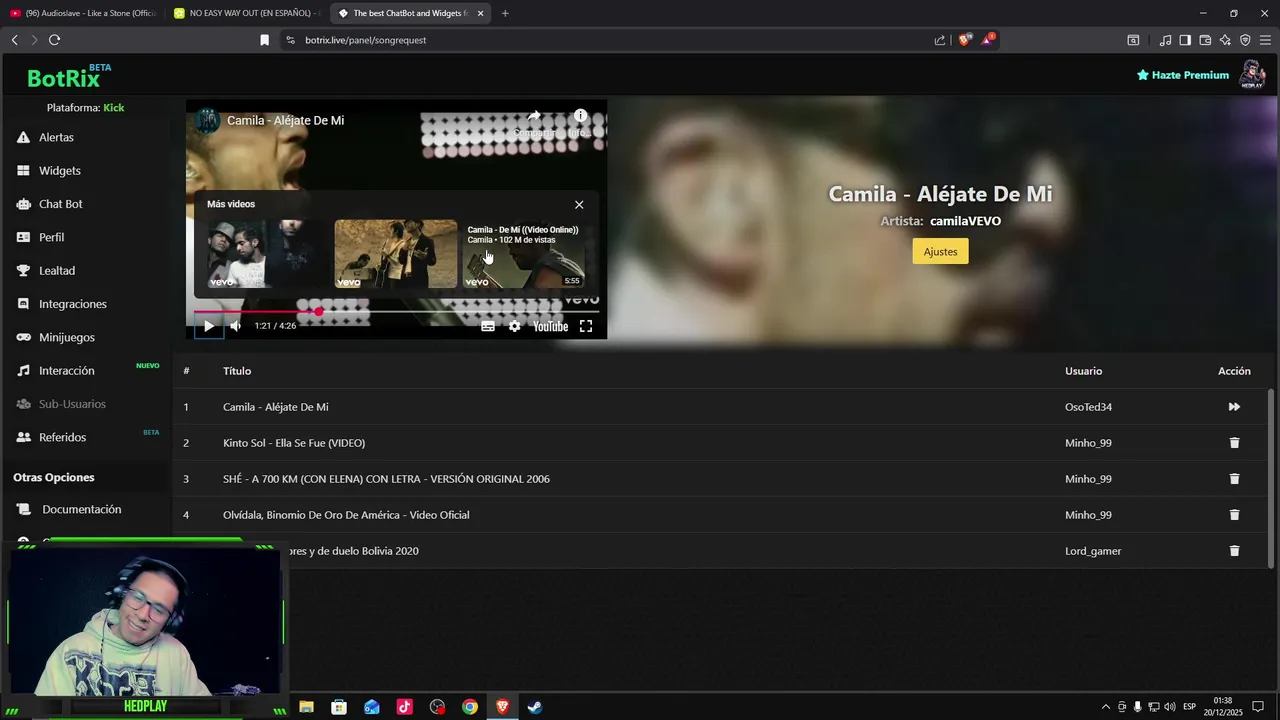Click the Interacción music note icon

[23, 371]
